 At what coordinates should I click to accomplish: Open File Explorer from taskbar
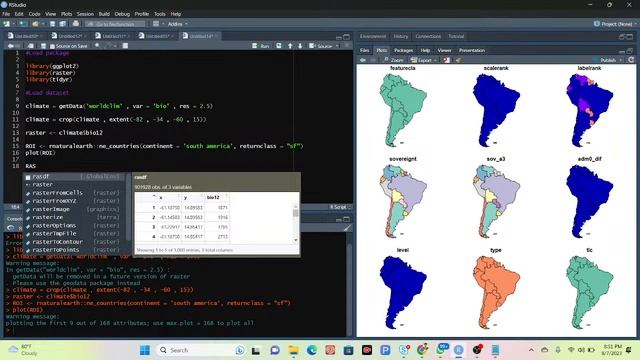coord(293,350)
